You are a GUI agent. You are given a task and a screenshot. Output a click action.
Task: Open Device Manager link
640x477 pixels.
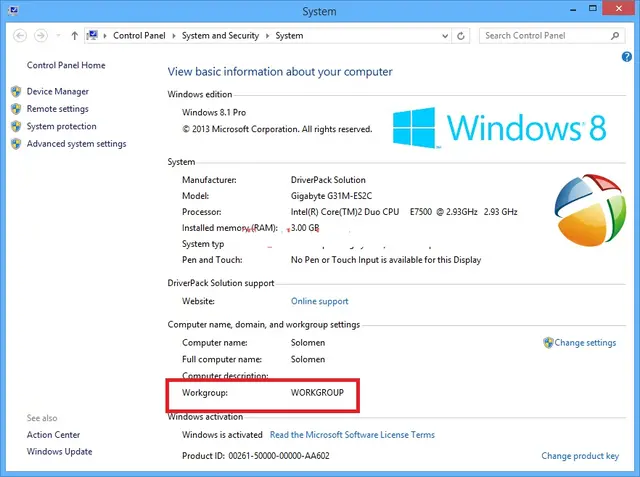[x=58, y=91]
